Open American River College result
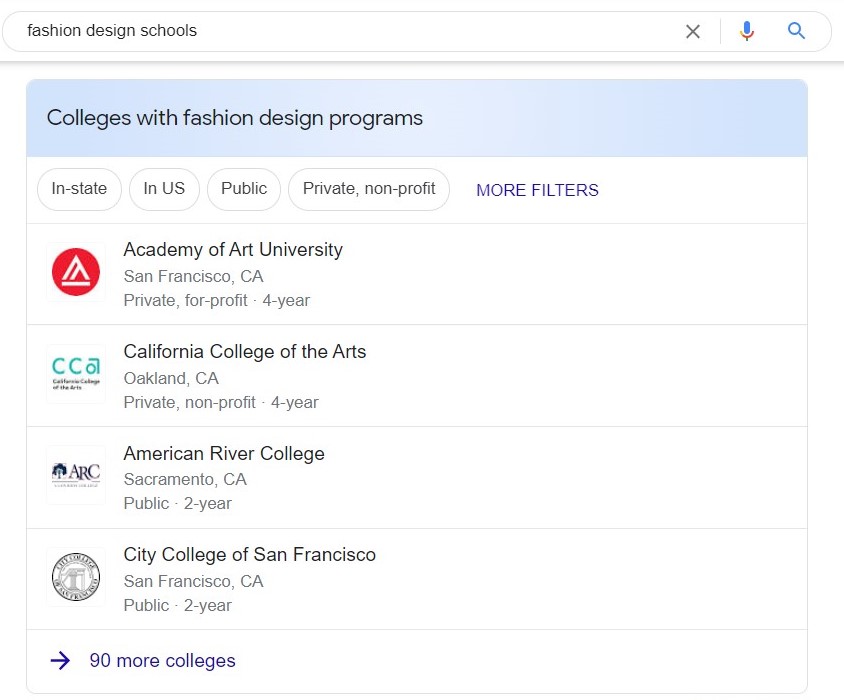 [417, 478]
